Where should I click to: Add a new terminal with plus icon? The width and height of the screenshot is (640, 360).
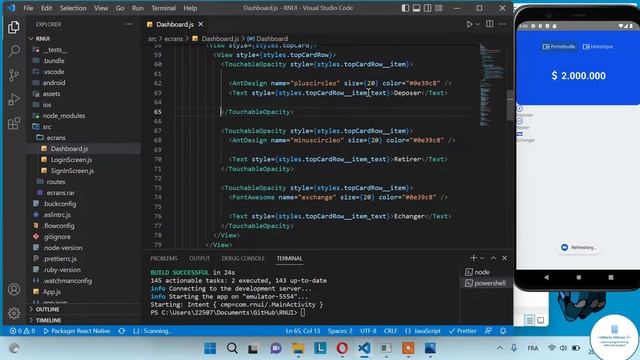(x=473, y=258)
